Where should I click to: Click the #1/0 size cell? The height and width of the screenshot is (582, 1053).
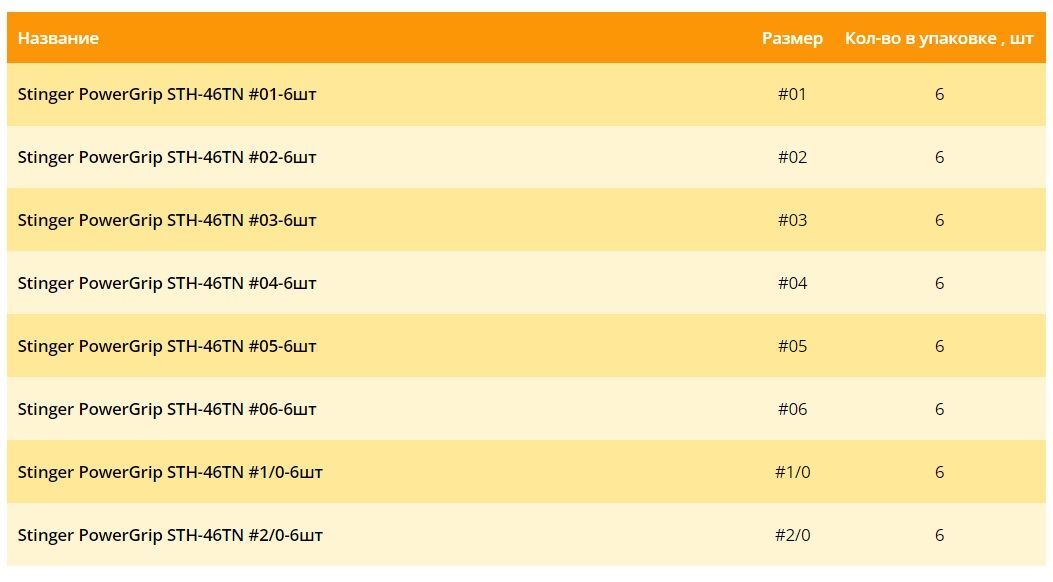click(x=792, y=473)
